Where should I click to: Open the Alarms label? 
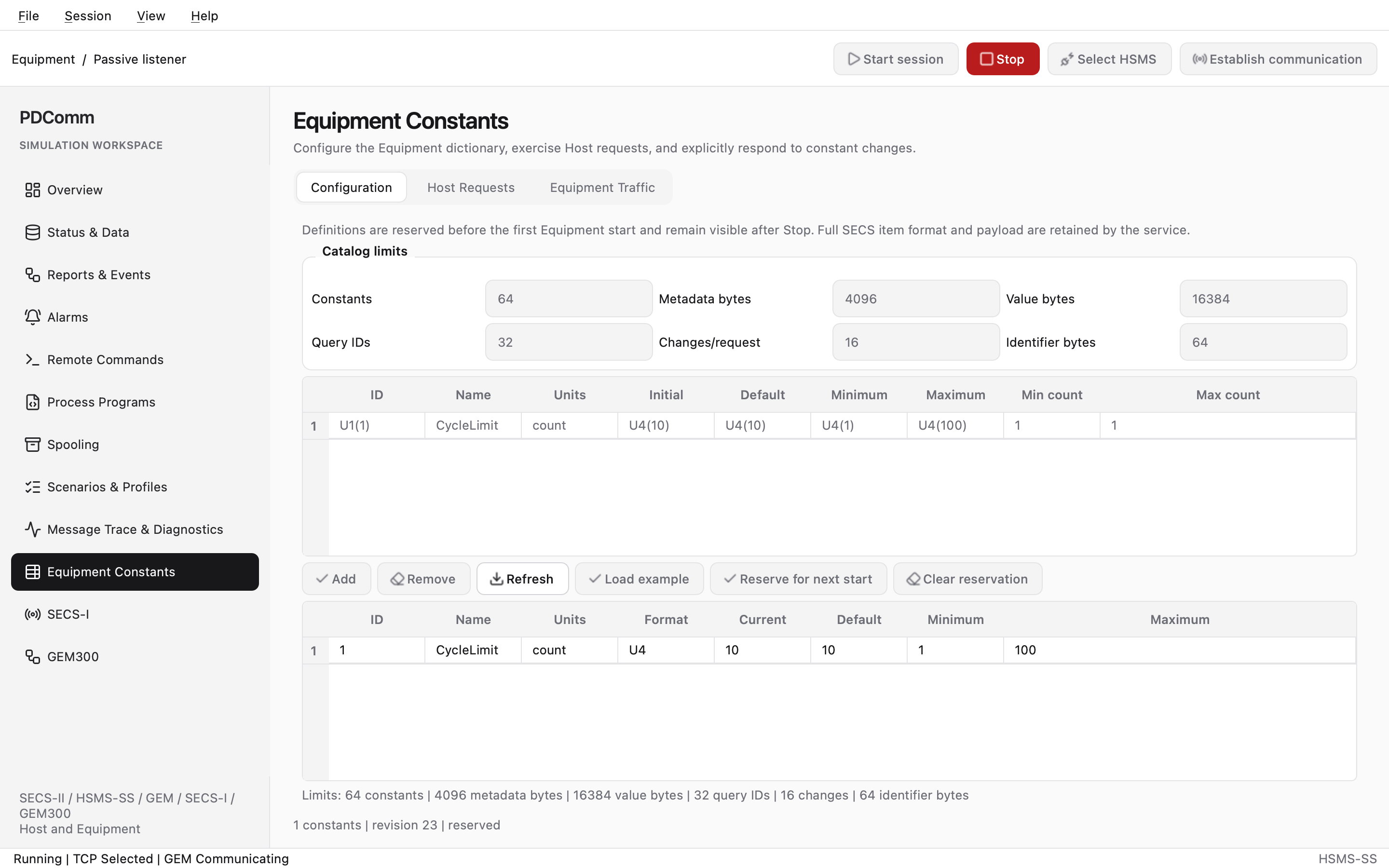[68, 317]
